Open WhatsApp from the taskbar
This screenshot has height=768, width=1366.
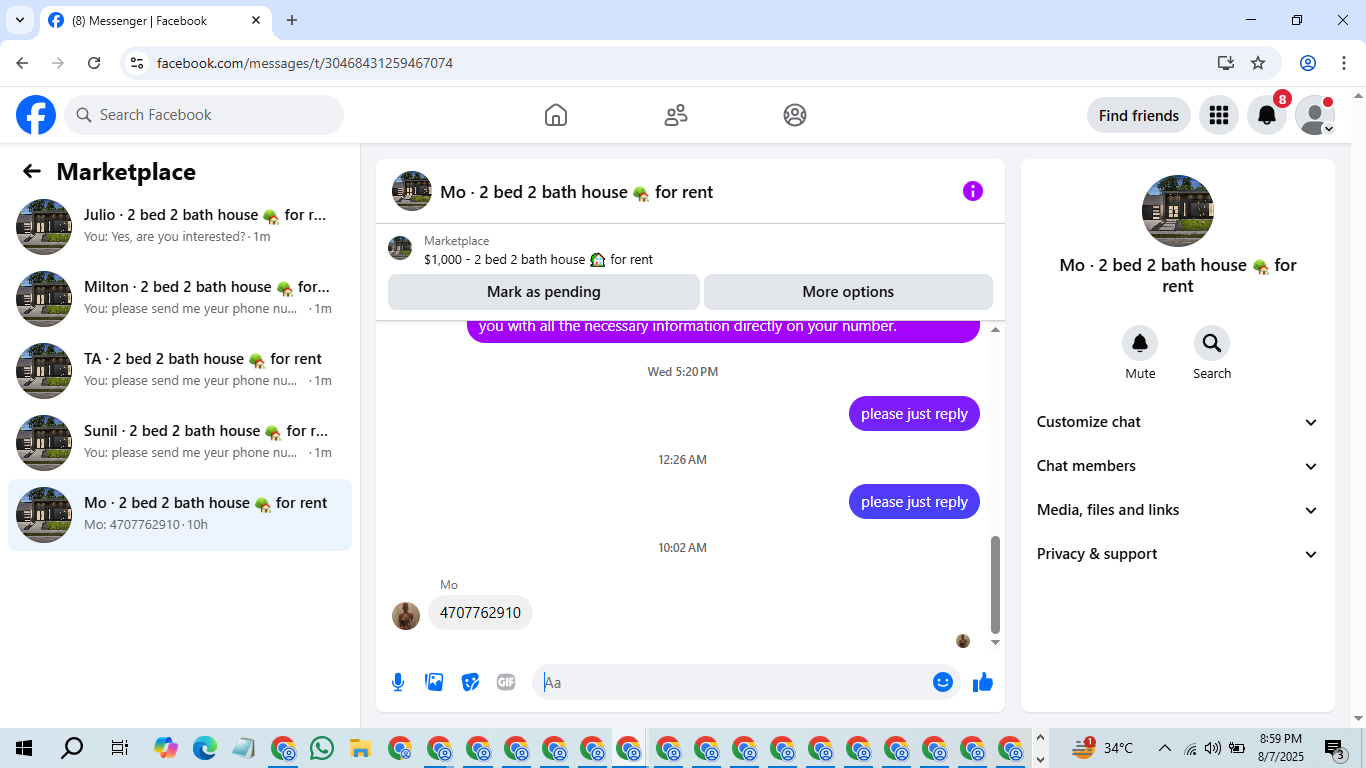[x=322, y=748]
